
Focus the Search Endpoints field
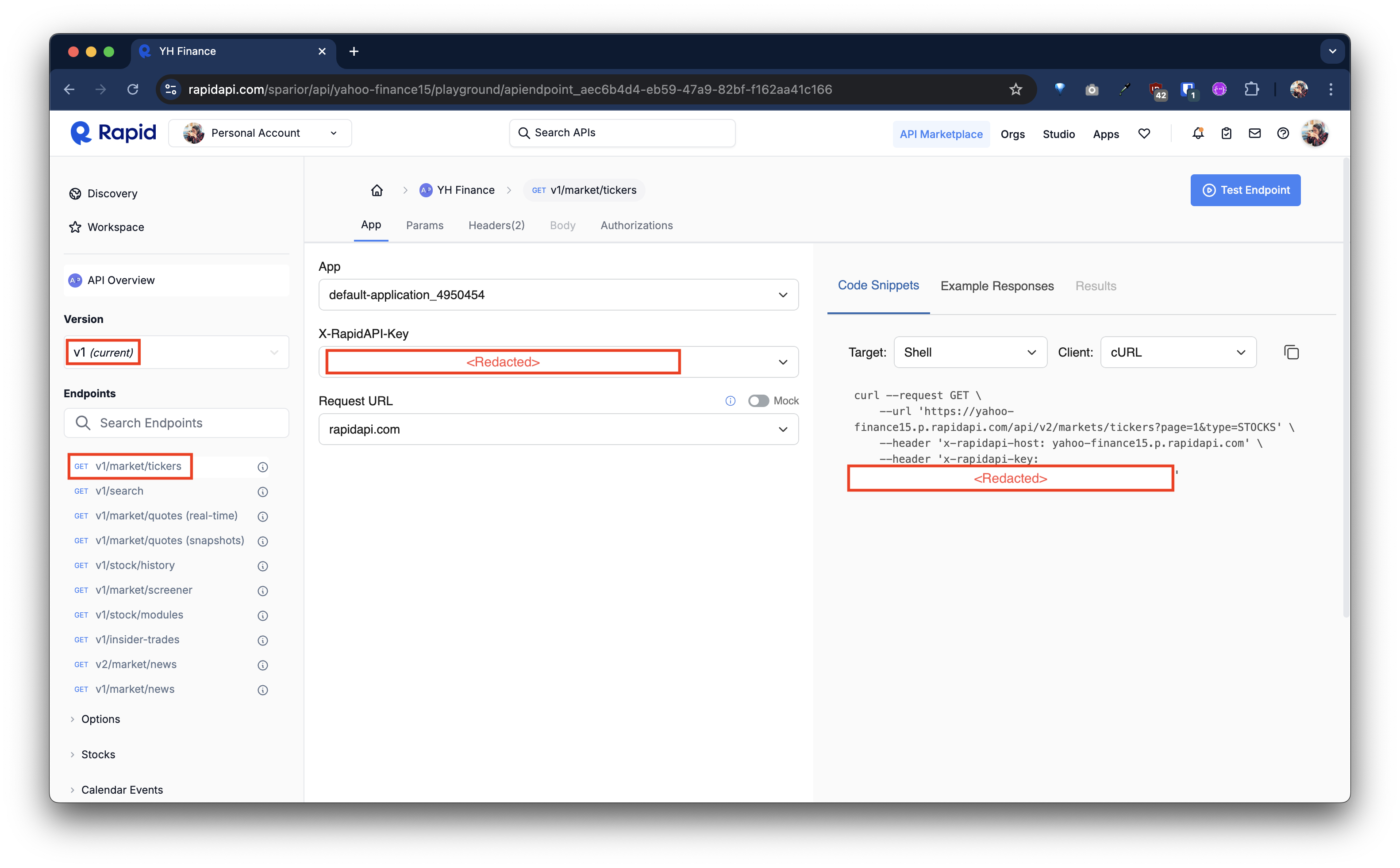(176, 423)
